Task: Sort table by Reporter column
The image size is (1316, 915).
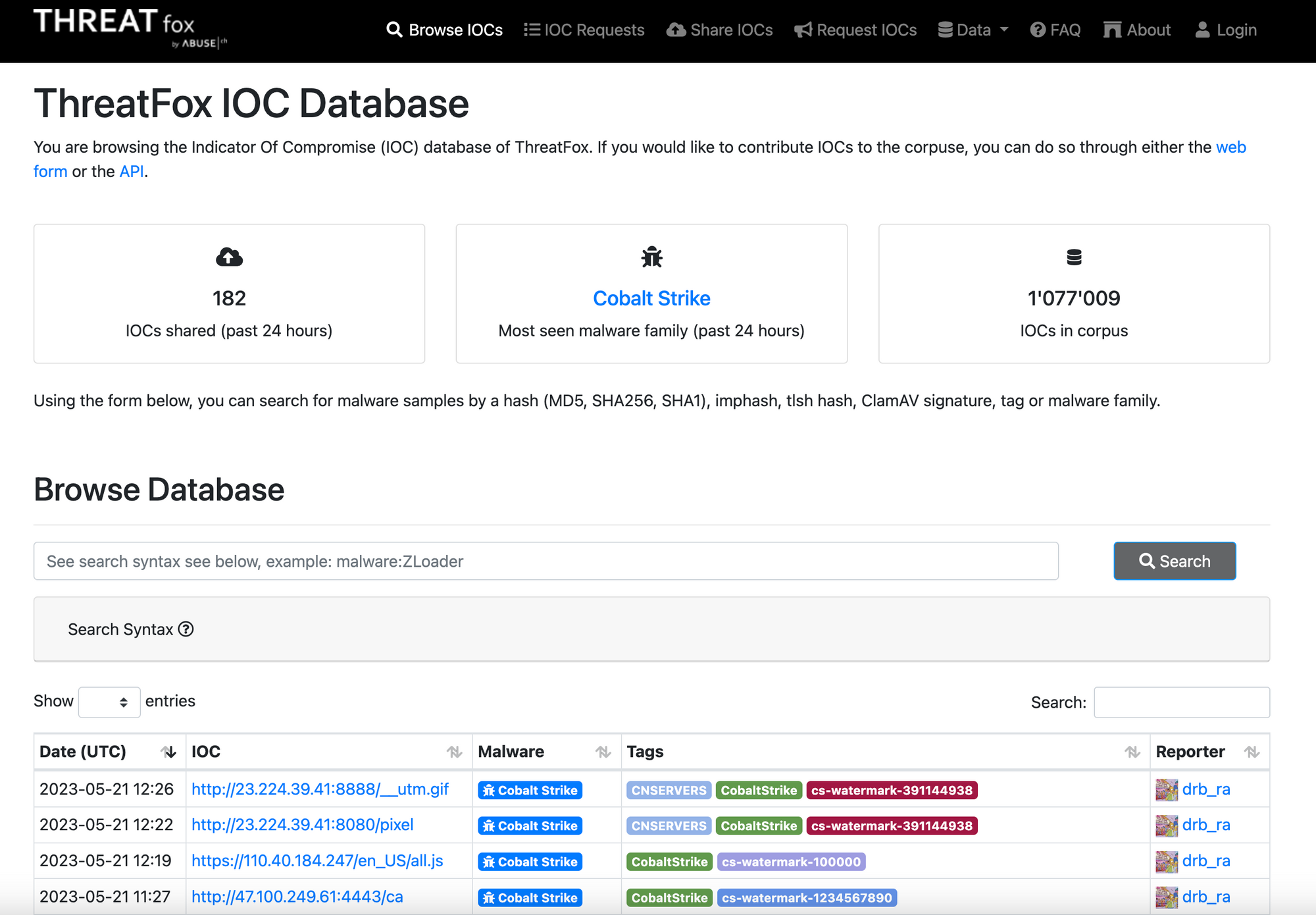Action: tap(1209, 752)
